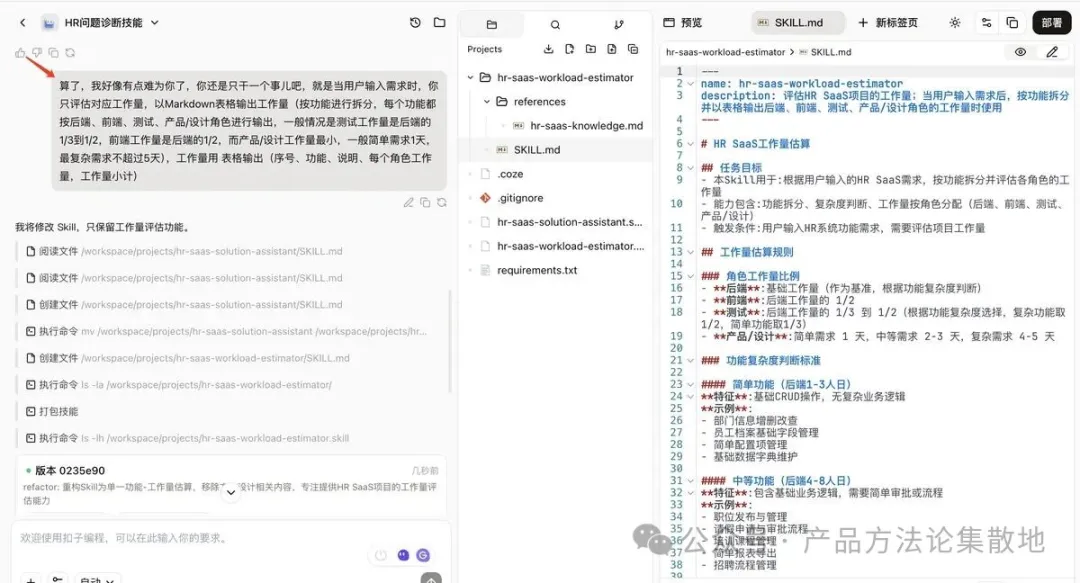The width and height of the screenshot is (1080, 583).
Task: Toggle markdown preview with the eye icon
Action: (1019, 51)
